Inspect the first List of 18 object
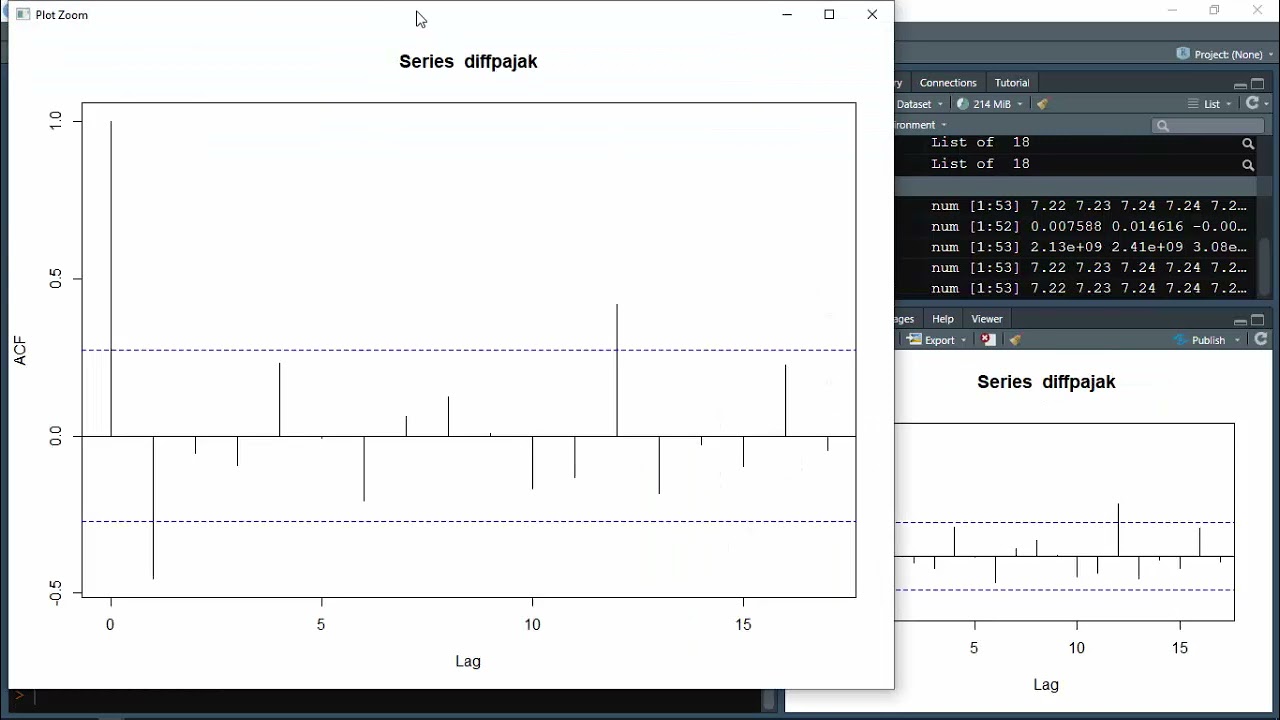Screen dimensions: 1280x720 pyautogui.click(x=1247, y=143)
